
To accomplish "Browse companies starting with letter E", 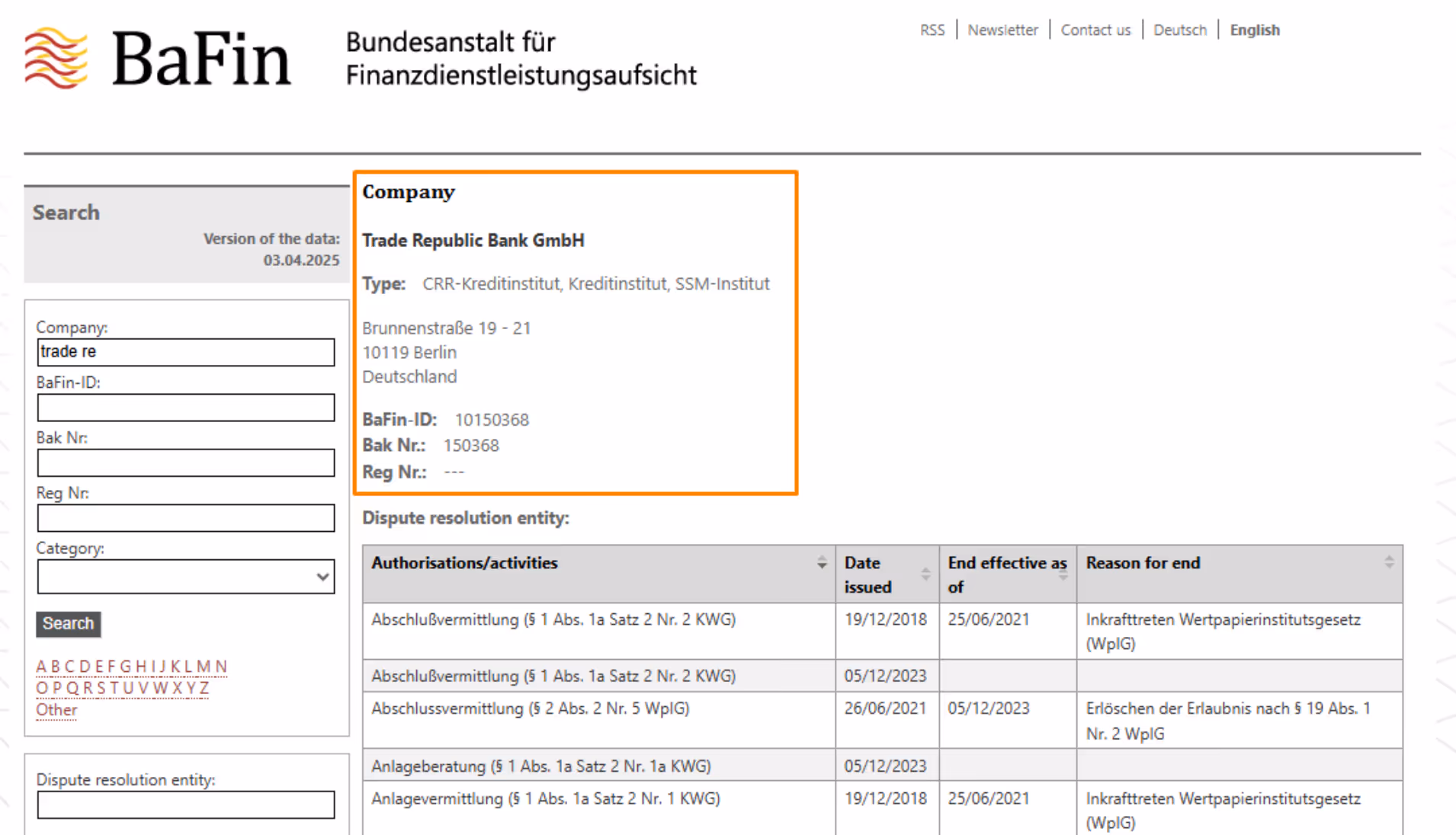I will click(99, 667).
